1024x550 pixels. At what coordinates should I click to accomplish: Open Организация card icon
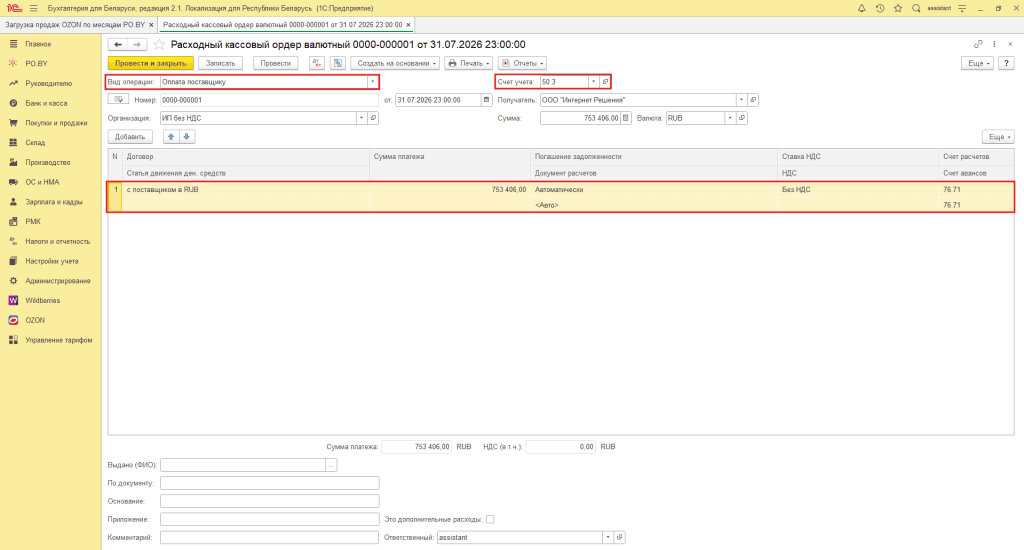[373, 118]
